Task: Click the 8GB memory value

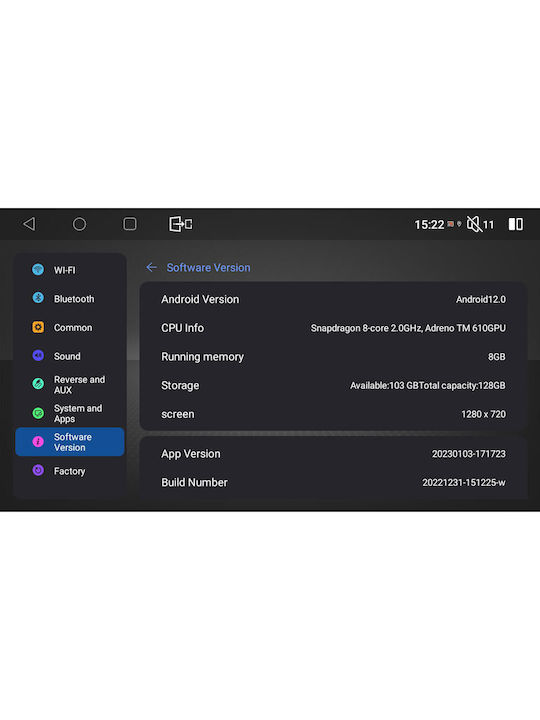Action: [497, 357]
